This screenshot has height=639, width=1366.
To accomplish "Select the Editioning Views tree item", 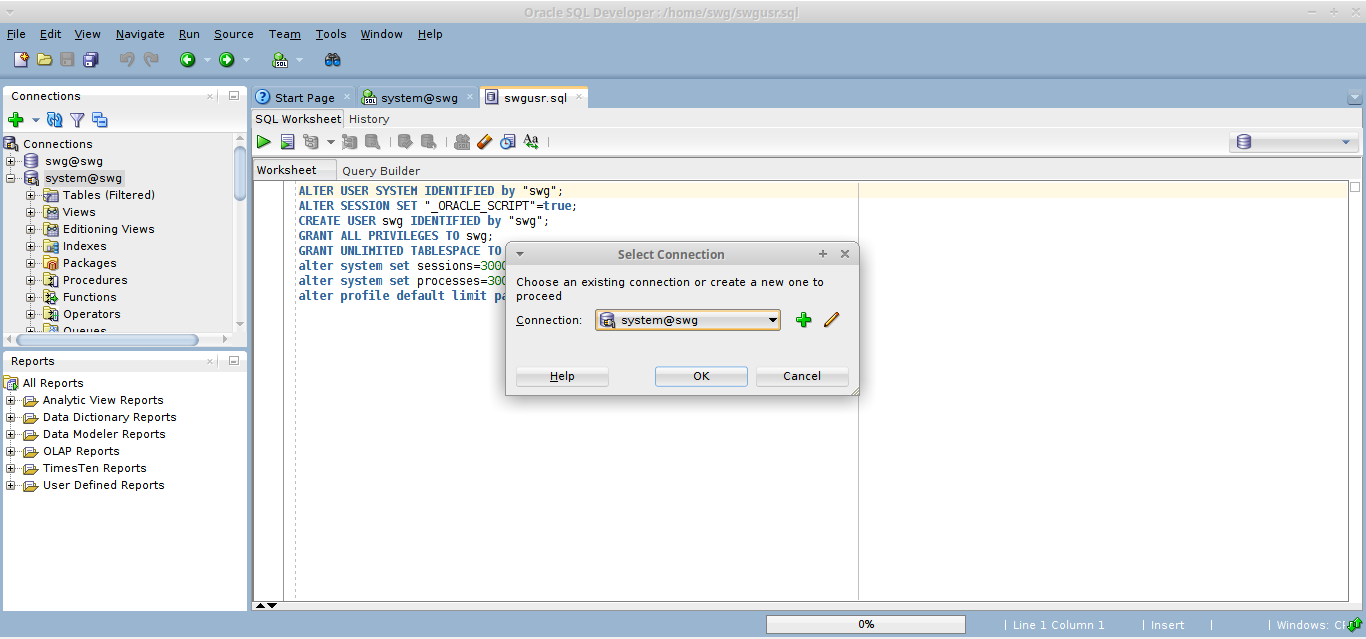I will click(109, 229).
